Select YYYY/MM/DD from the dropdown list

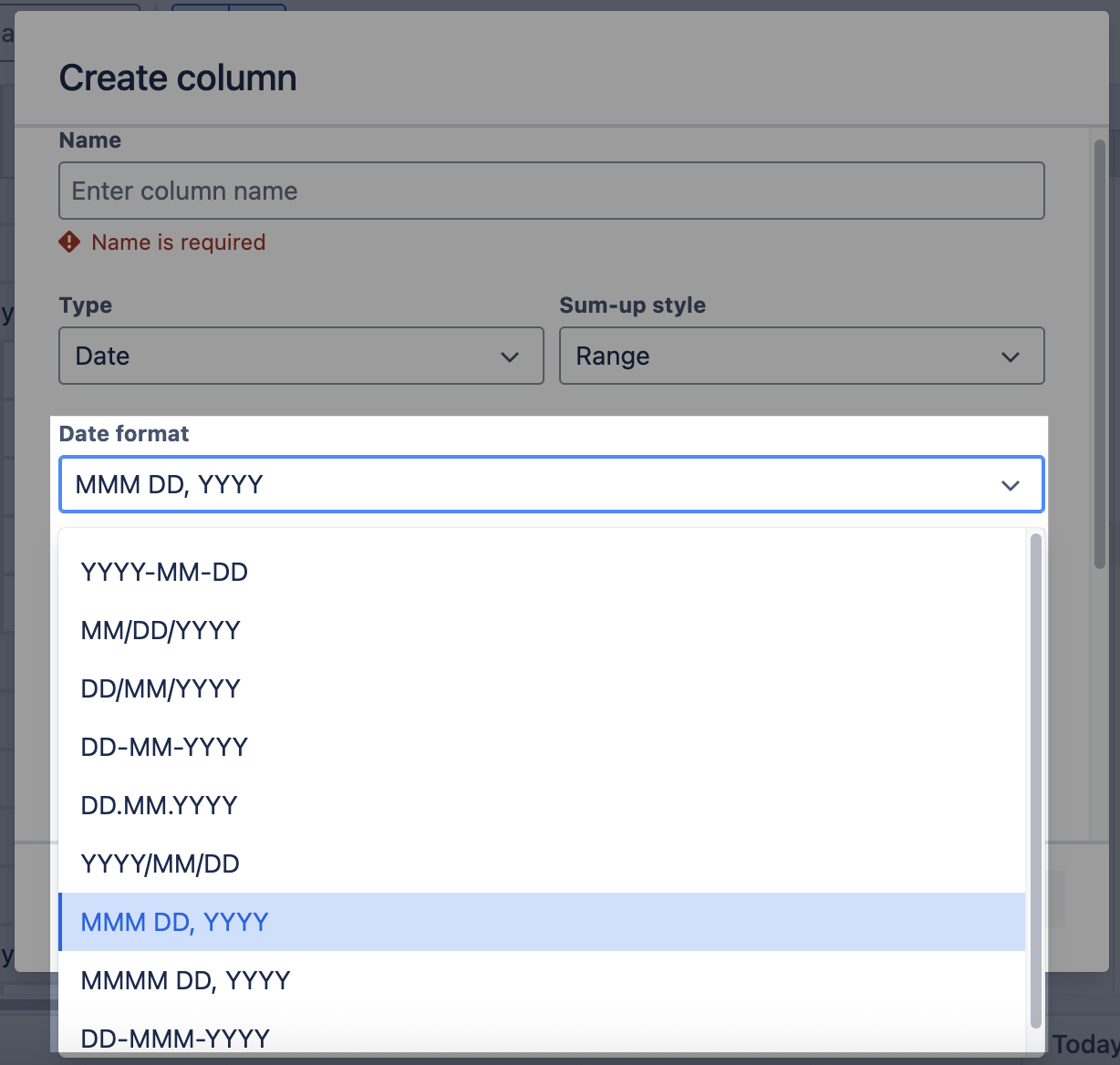161,863
